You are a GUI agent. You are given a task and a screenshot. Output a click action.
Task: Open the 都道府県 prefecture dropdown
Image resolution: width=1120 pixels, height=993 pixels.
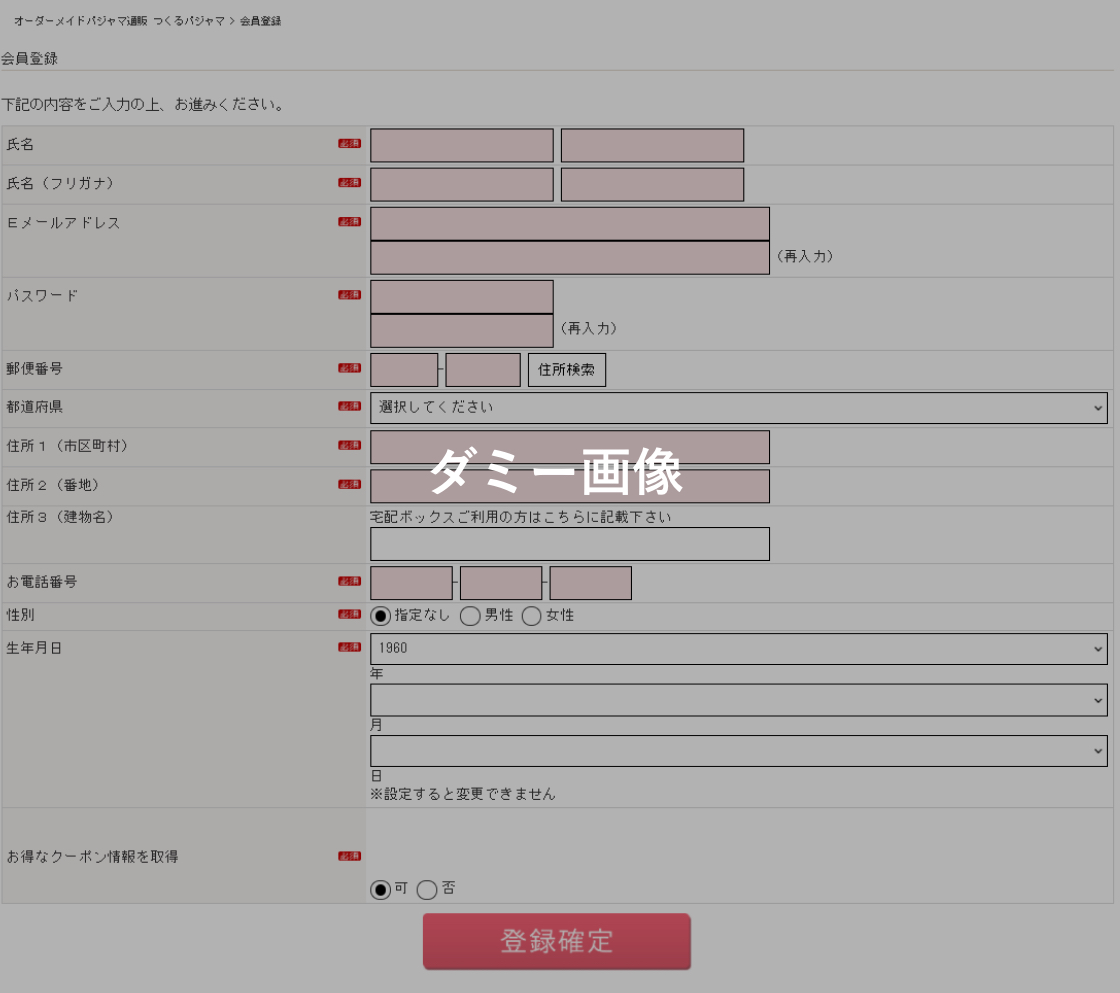tap(738, 408)
